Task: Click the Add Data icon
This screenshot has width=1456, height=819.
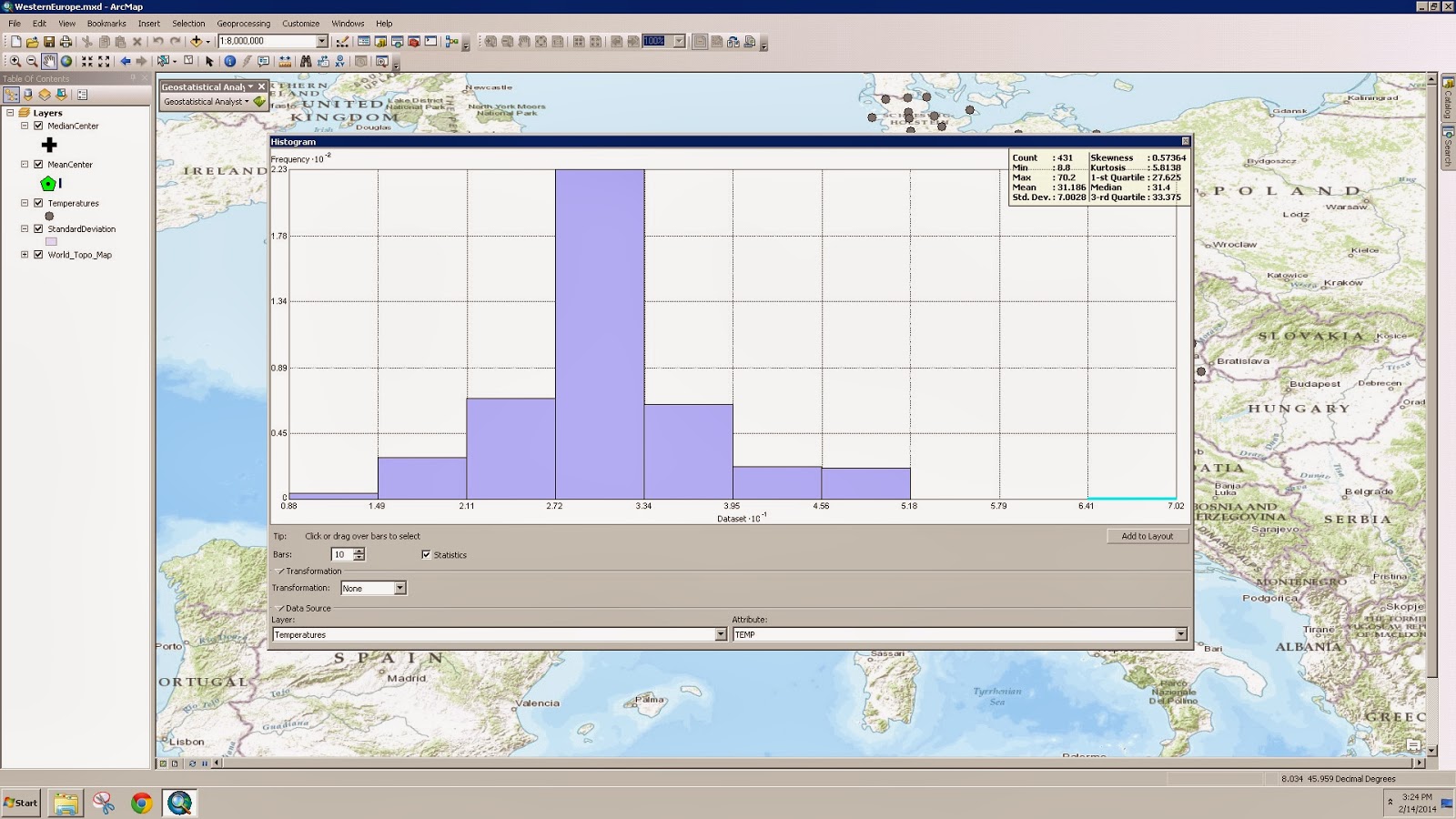Action: (196, 40)
